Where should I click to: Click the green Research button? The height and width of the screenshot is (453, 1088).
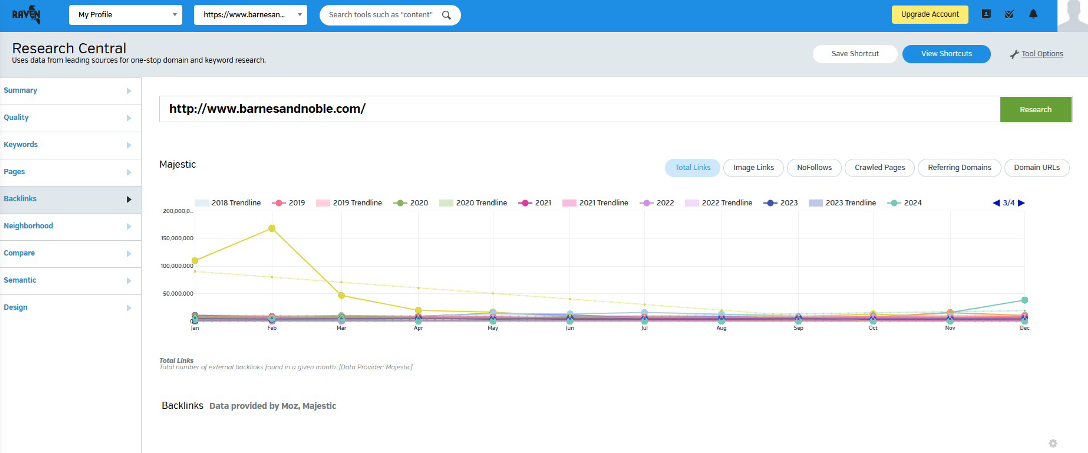pyautogui.click(x=1035, y=110)
